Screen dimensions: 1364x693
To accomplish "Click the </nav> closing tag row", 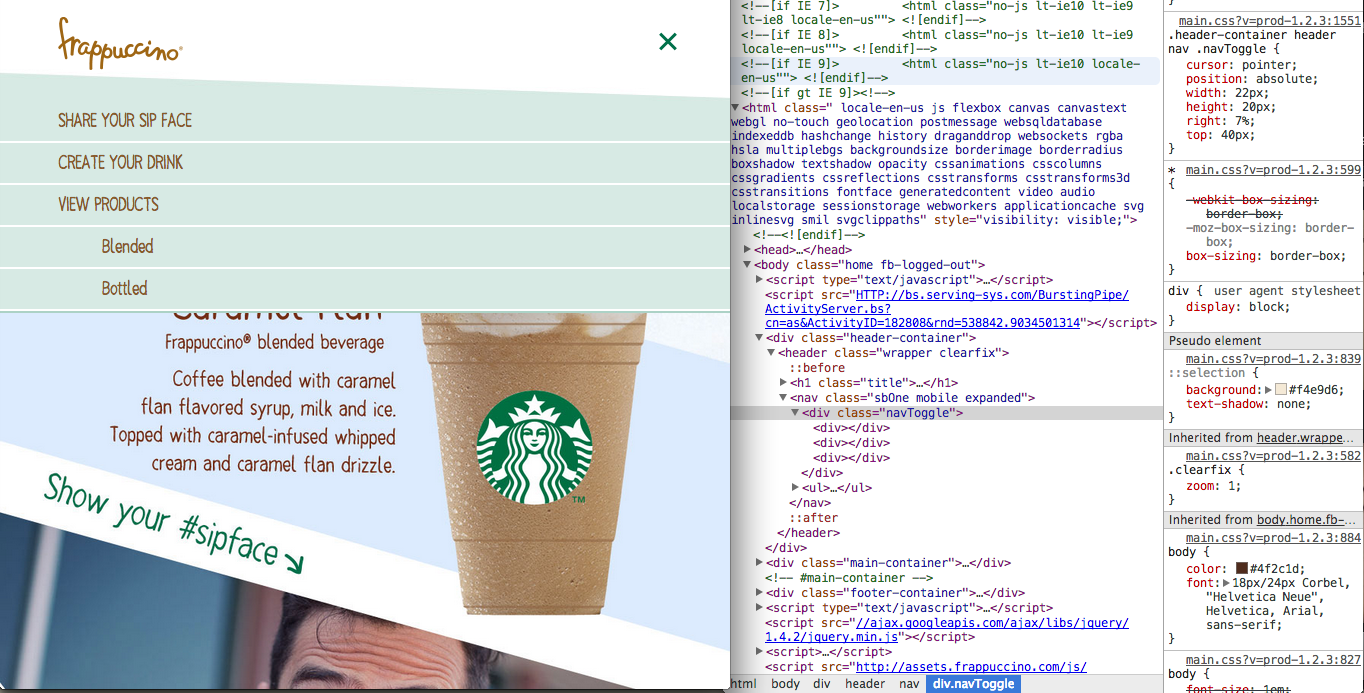I will pyautogui.click(x=810, y=503).
